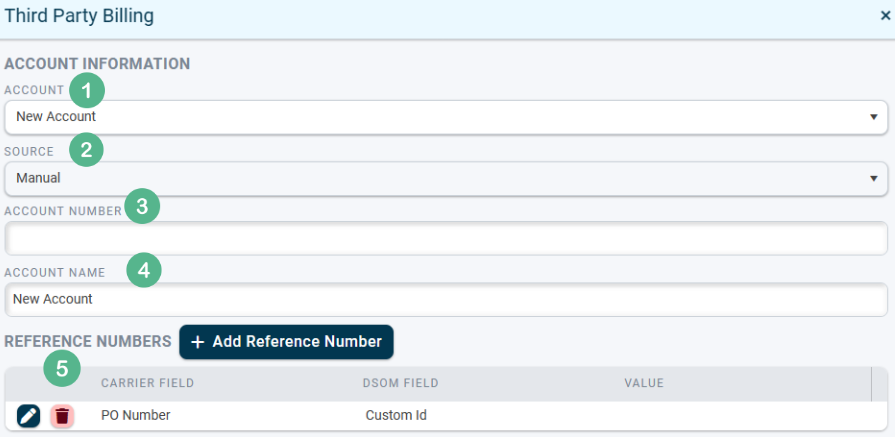Click the Carrier Field column header
The width and height of the screenshot is (895, 437).
(x=147, y=383)
